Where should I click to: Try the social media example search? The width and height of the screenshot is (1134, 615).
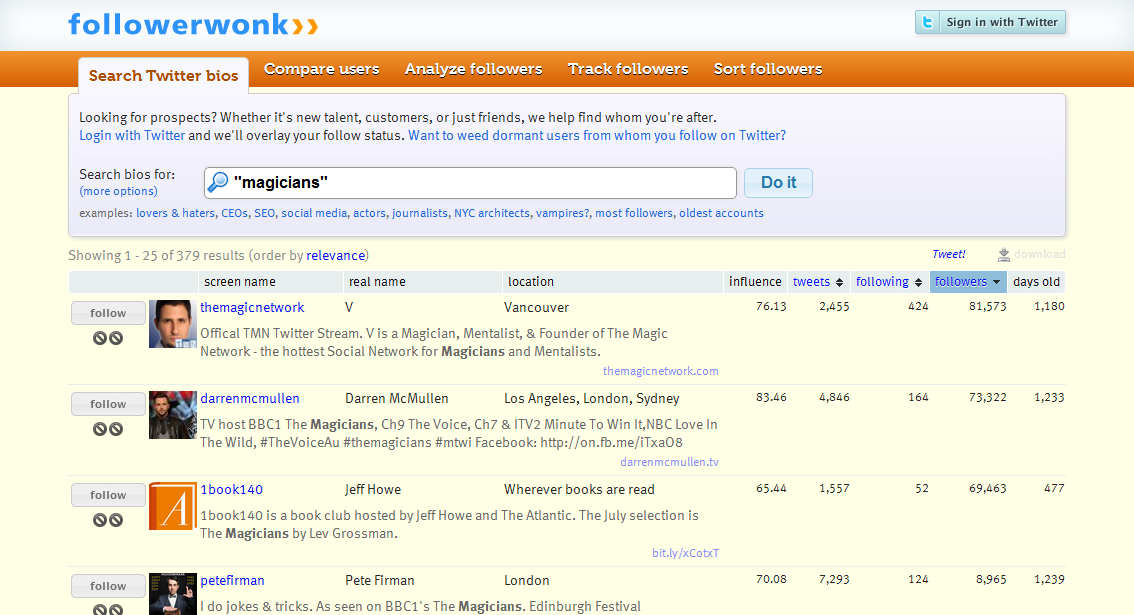[314, 213]
